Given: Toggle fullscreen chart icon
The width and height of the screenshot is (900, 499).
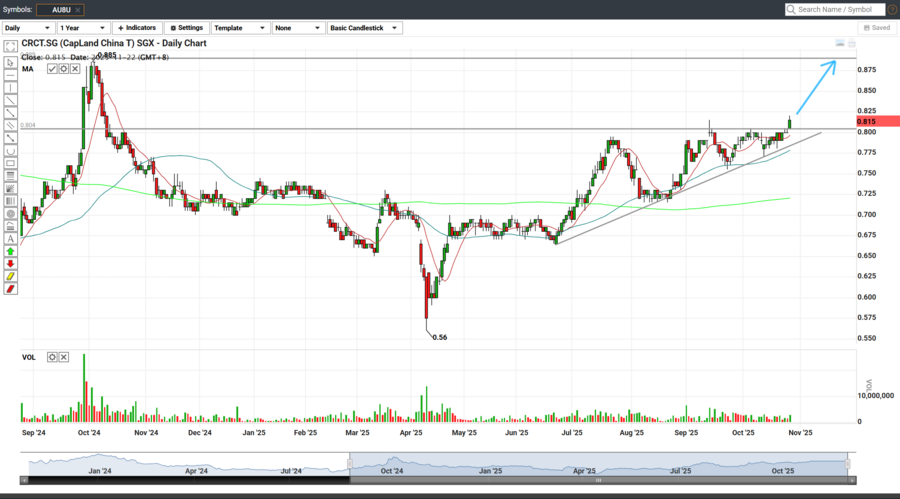Looking at the screenshot, I should [10, 47].
